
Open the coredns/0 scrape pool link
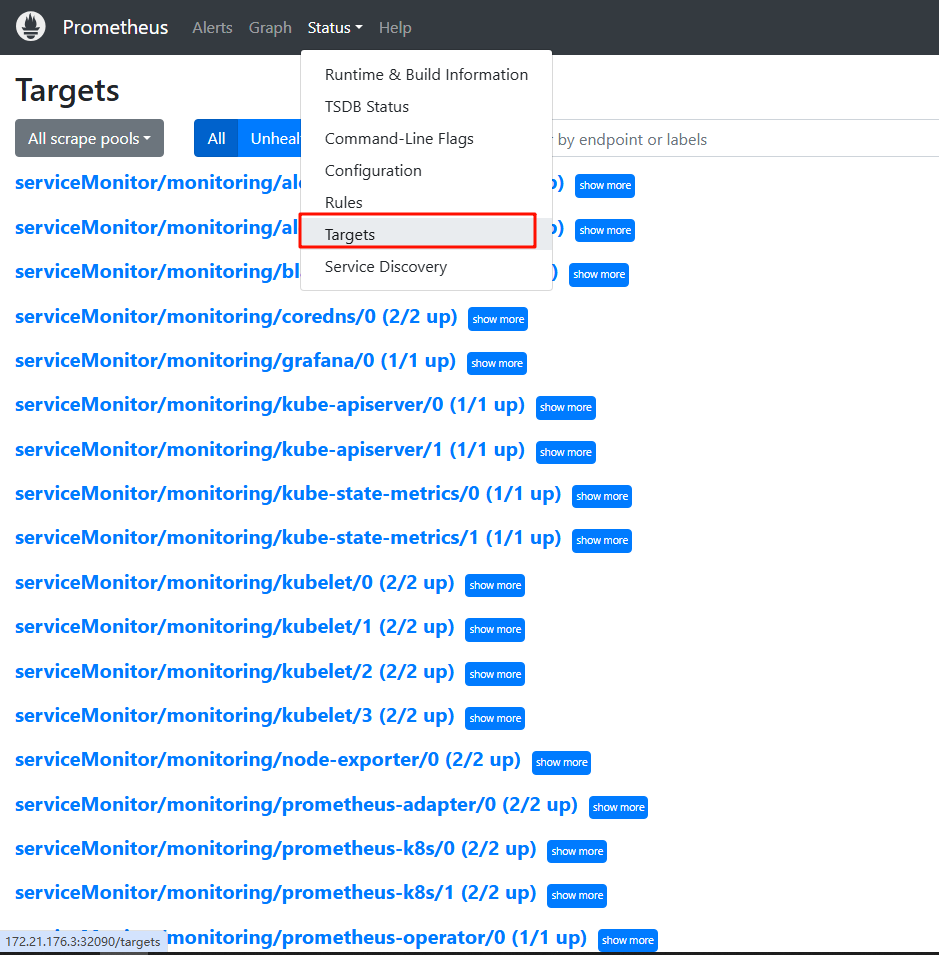tap(236, 317)
